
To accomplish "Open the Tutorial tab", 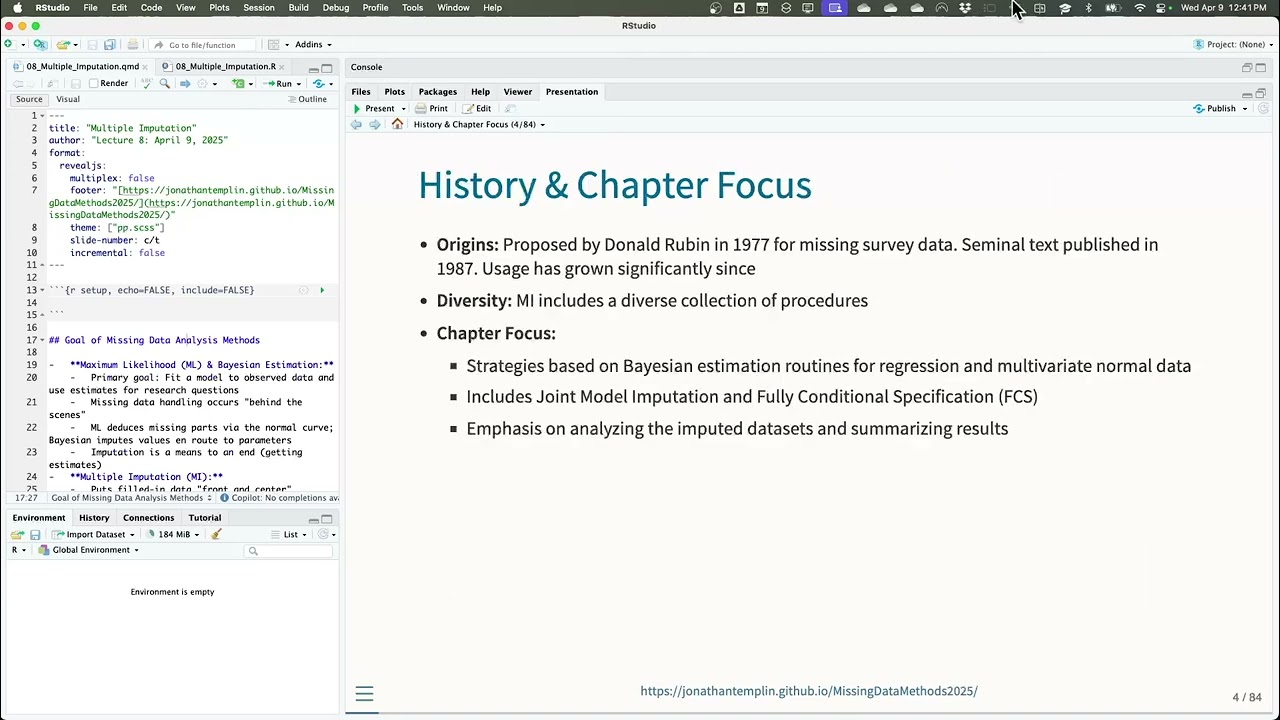I will point(205,518).
